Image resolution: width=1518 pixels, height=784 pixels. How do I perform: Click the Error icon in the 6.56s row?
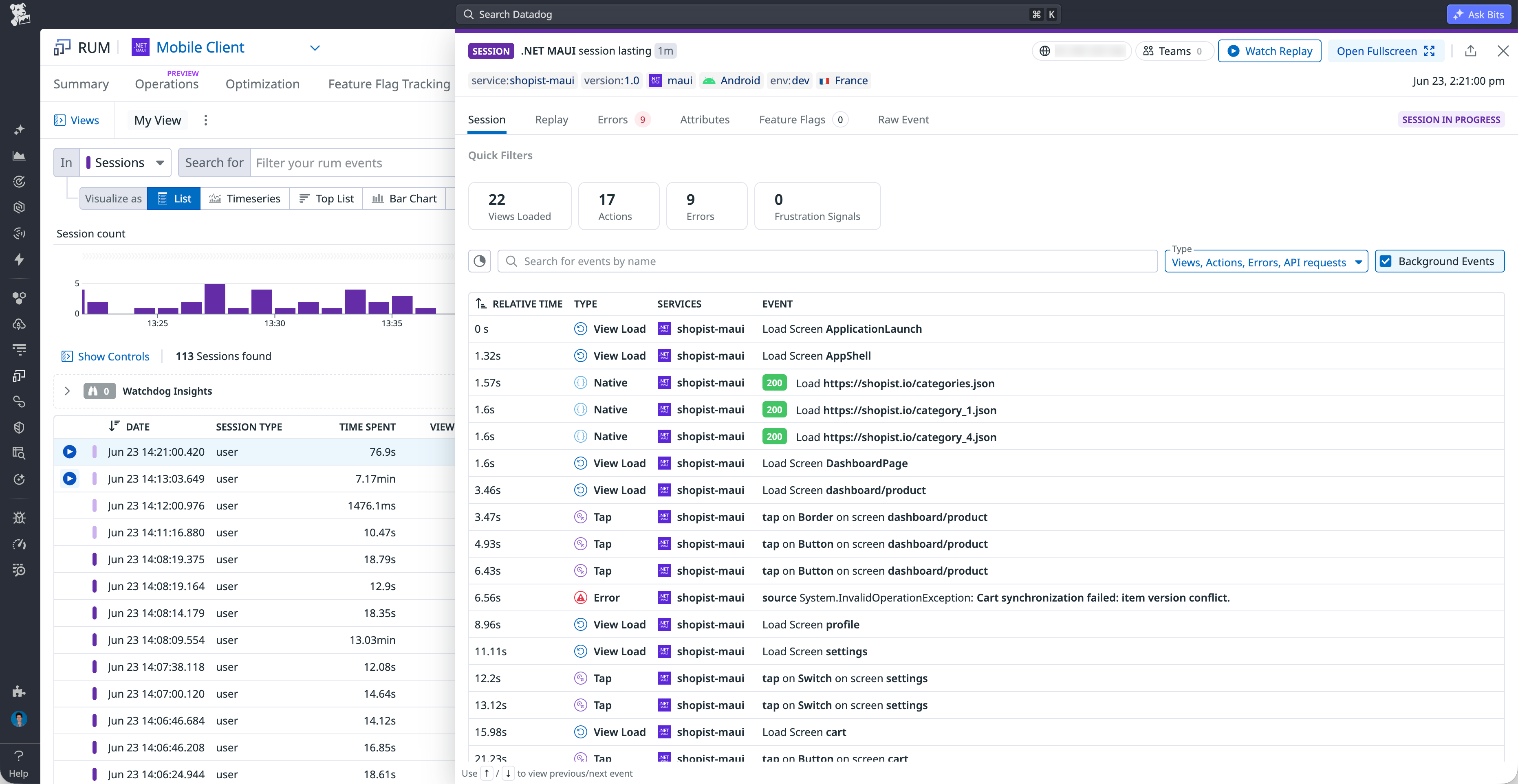click(x=580, y=598)
